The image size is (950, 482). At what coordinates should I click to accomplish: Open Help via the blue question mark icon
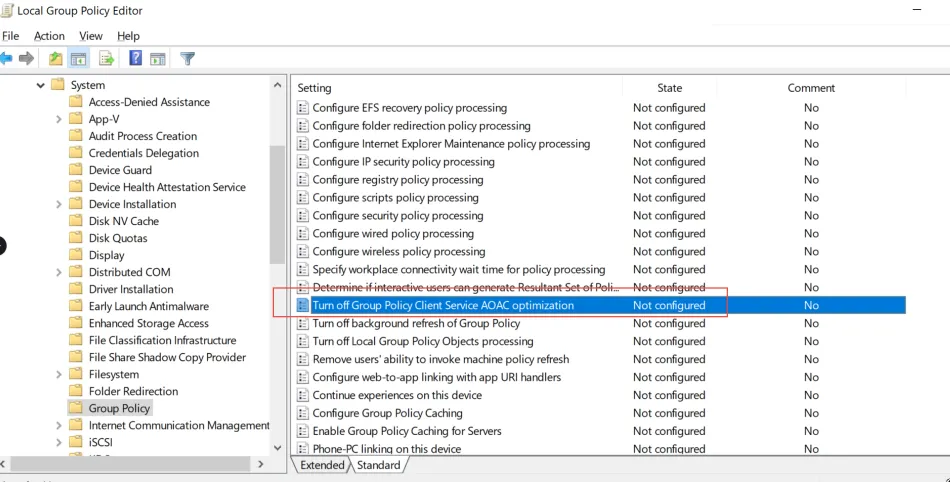tap(135, 59)
